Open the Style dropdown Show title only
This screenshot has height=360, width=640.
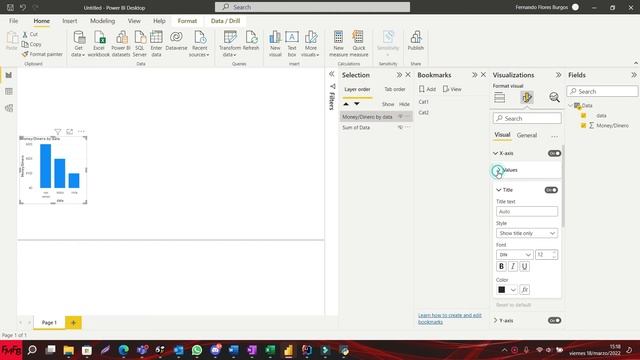527,233
